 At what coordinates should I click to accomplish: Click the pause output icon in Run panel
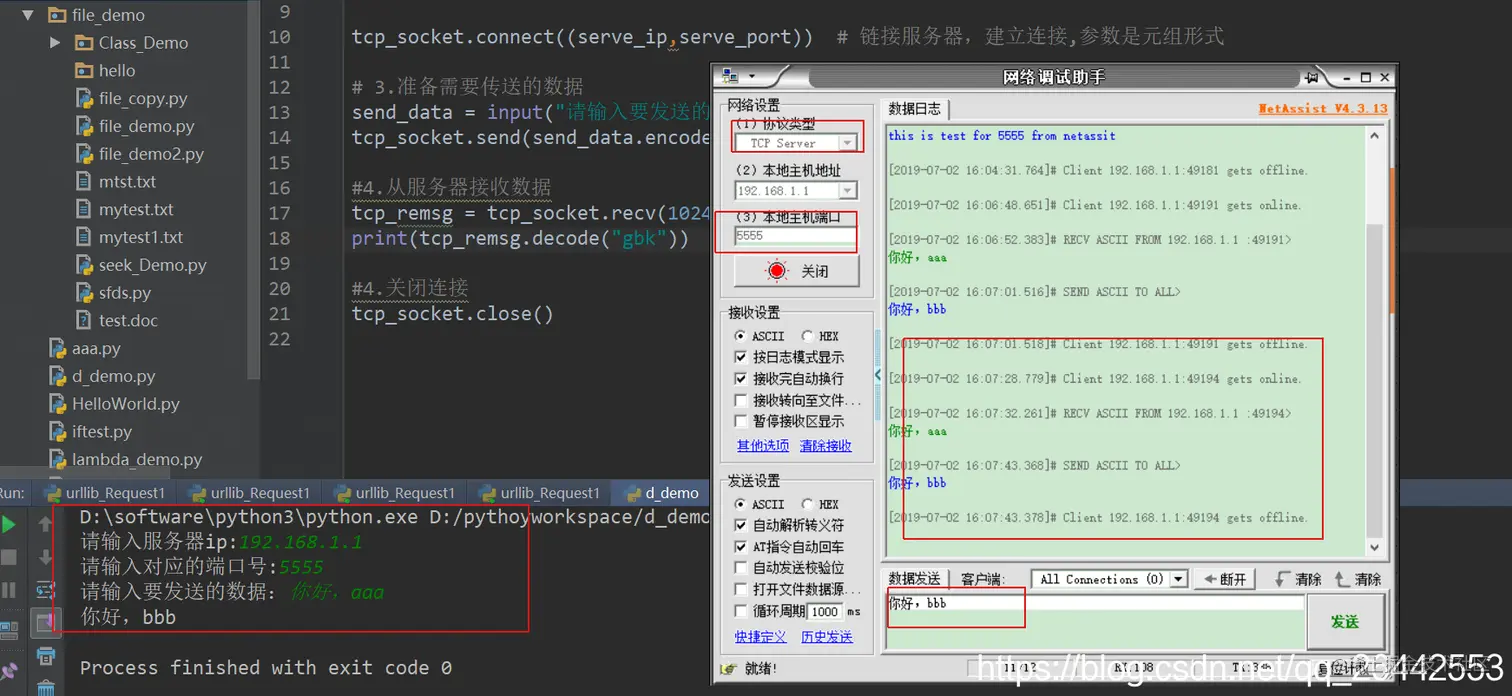pyautogui.click(x=9, y=589)
